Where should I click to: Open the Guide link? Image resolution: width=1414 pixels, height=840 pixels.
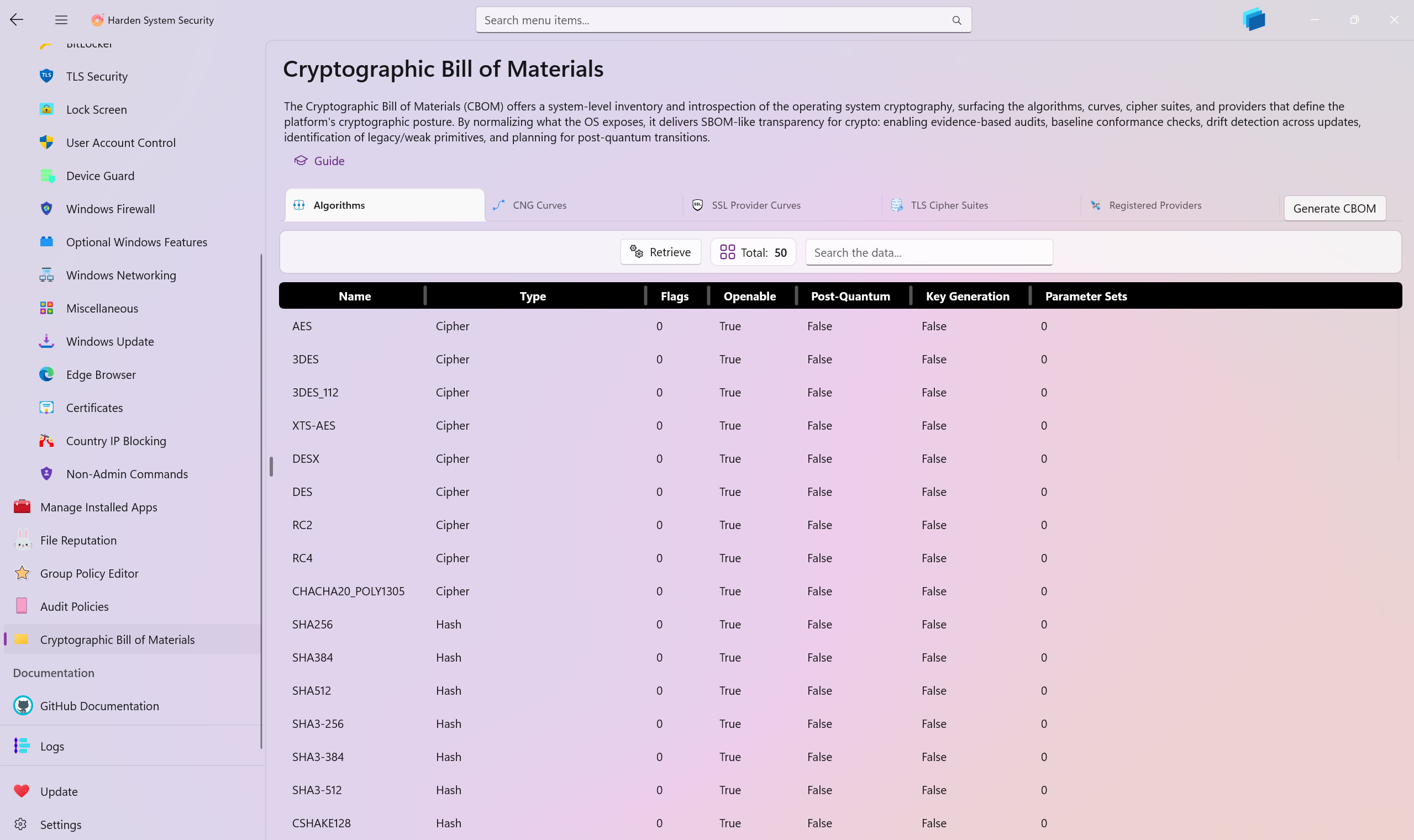(328, 161)
